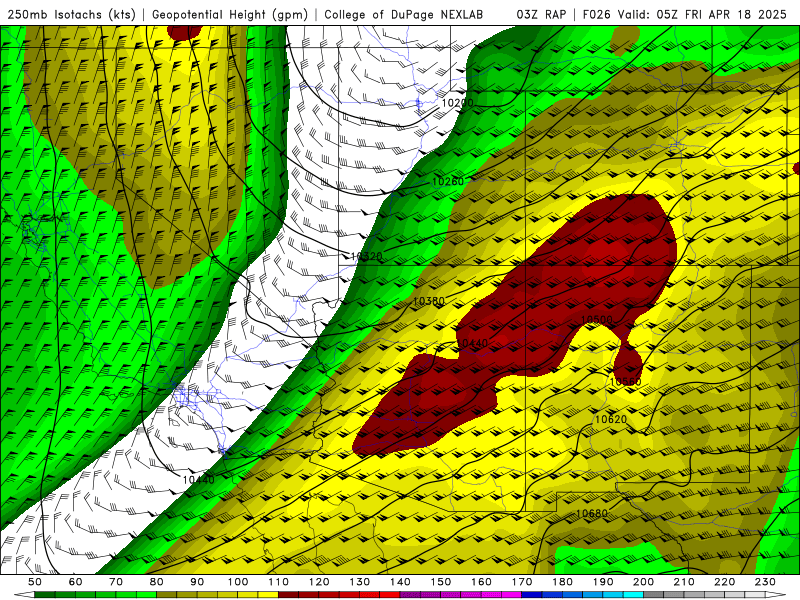Click the 100 value on the color scale
Image resolution: width=800 pixels, height=600 pixels.
pyautogui.click(x=238, y=582)
